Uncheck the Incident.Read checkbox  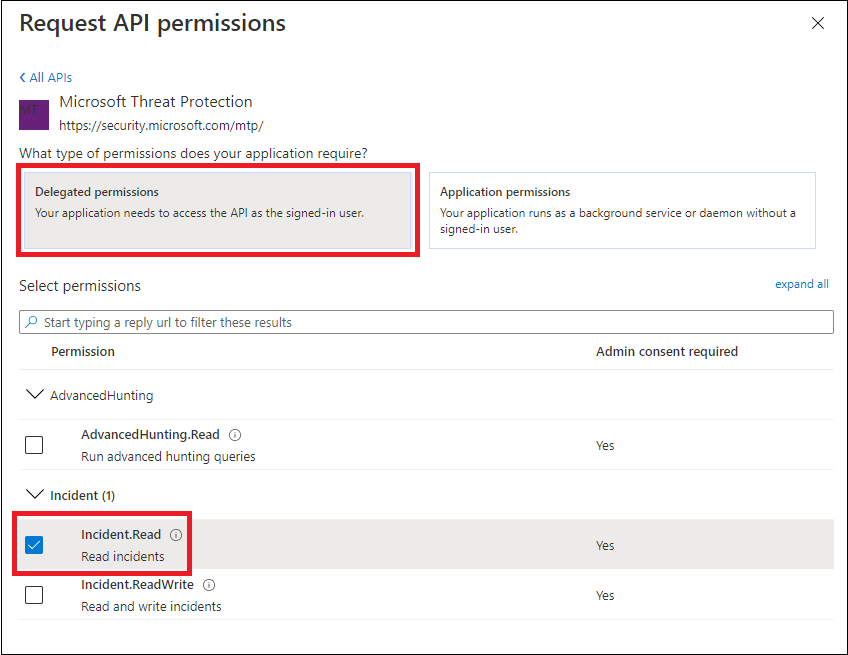34,545
